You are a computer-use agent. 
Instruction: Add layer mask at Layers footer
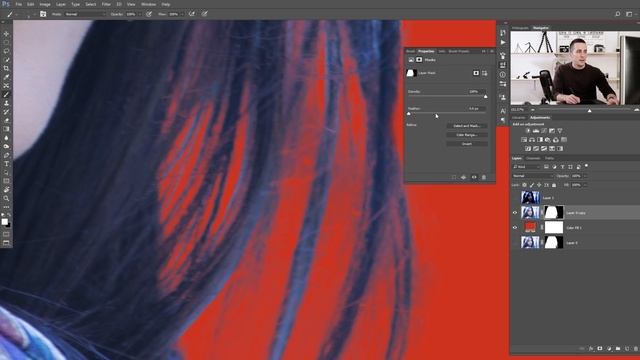click(x=600, y=349)
